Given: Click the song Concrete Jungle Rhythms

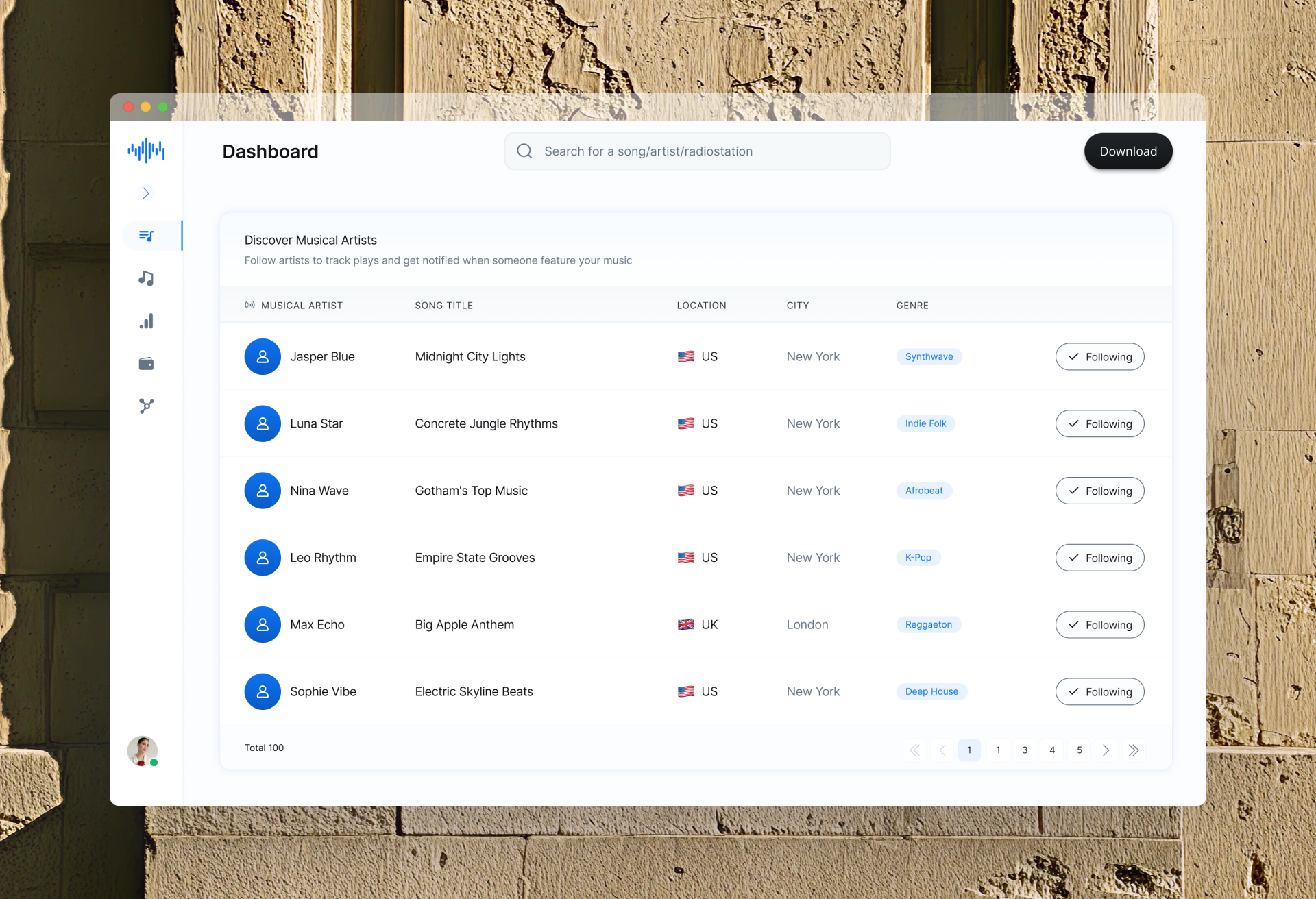Looking at the screenshot, I should [487, 424].
